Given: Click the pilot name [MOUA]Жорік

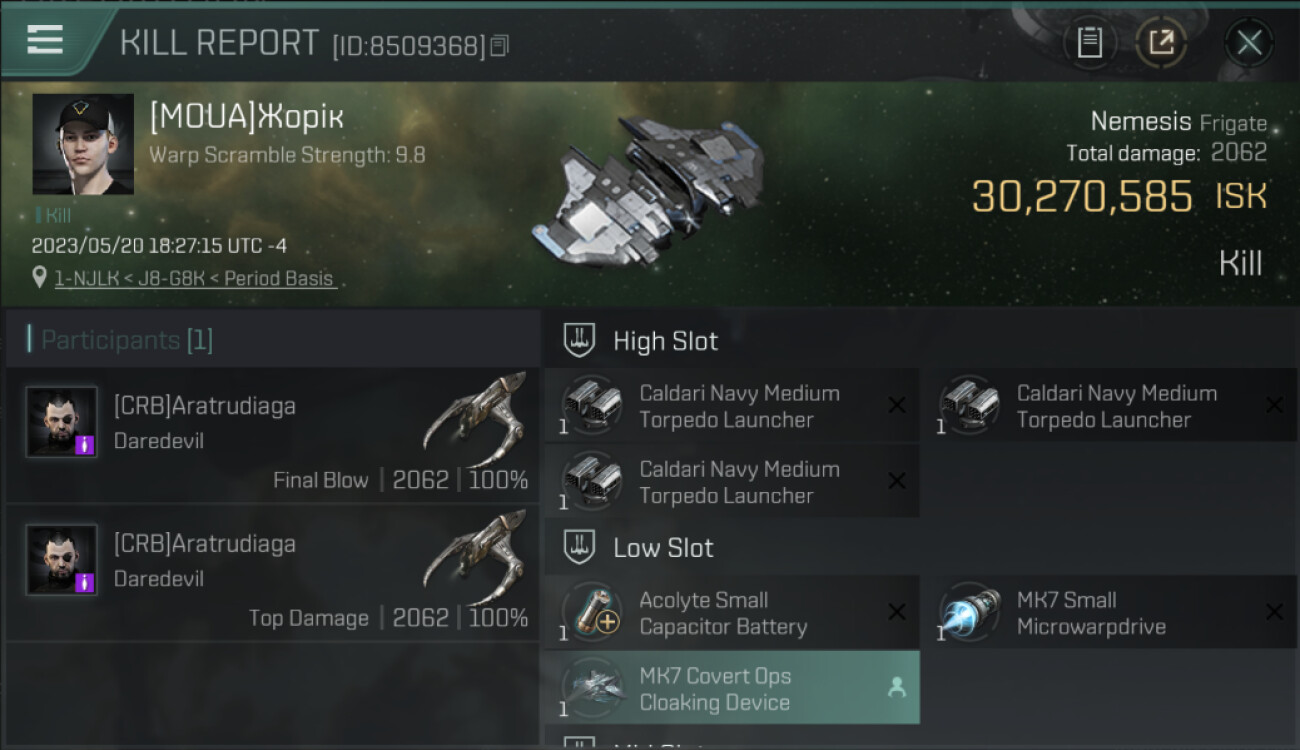Looking at the screenshot, I should pyautogui.click(x=247, y=117).
